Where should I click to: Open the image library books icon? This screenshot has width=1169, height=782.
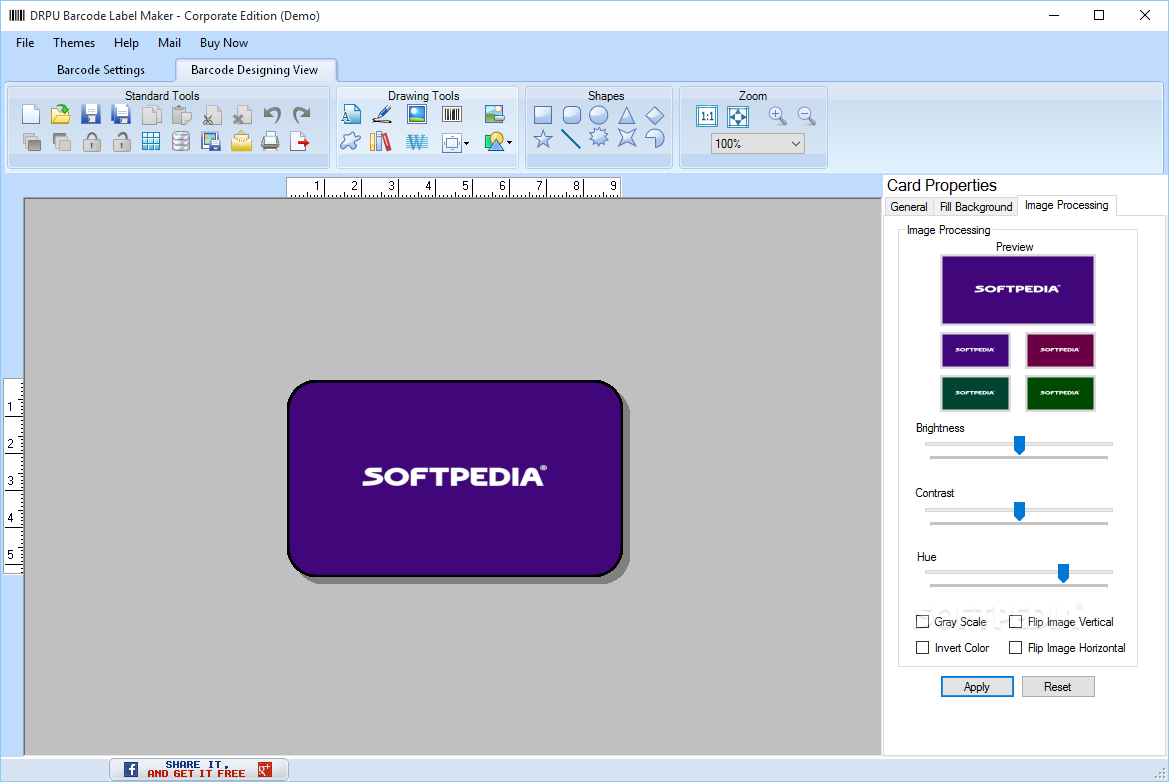coord(380,142)
